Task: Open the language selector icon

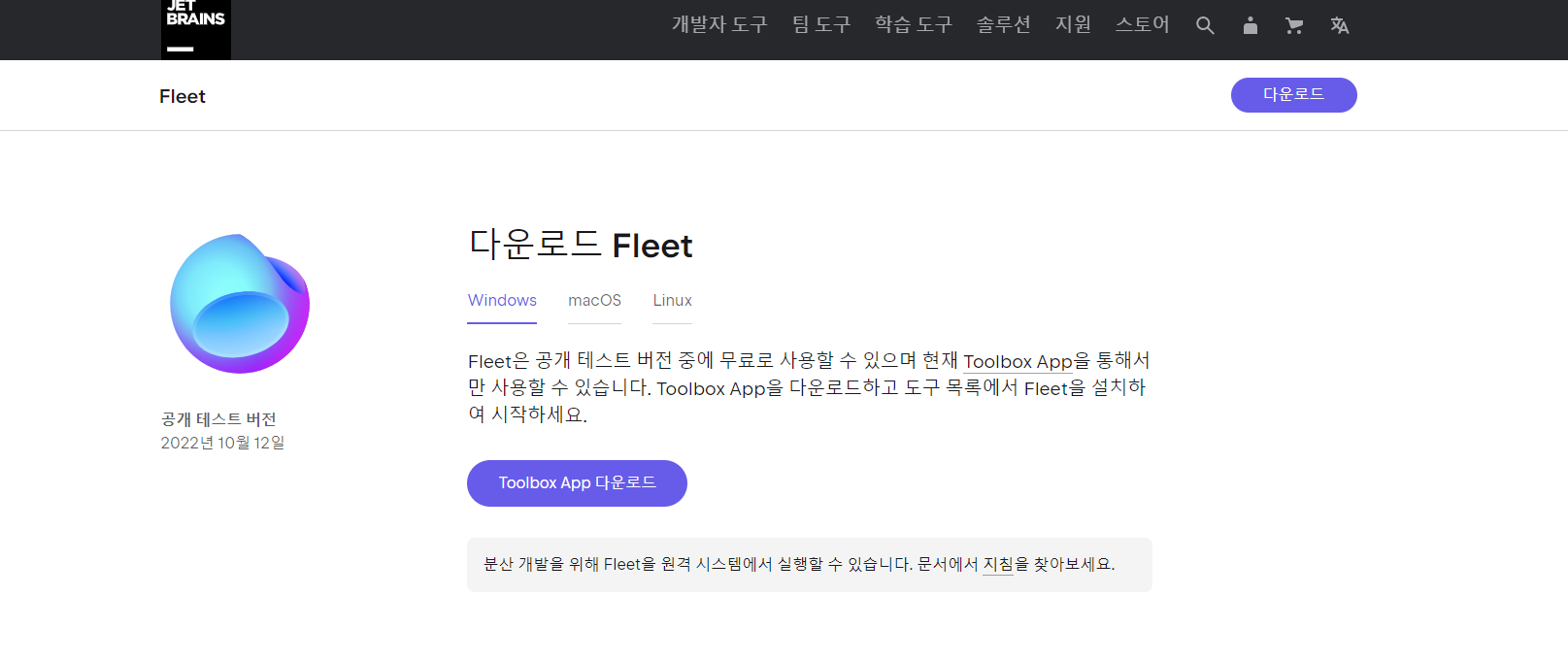Action: pos(1340,25)
